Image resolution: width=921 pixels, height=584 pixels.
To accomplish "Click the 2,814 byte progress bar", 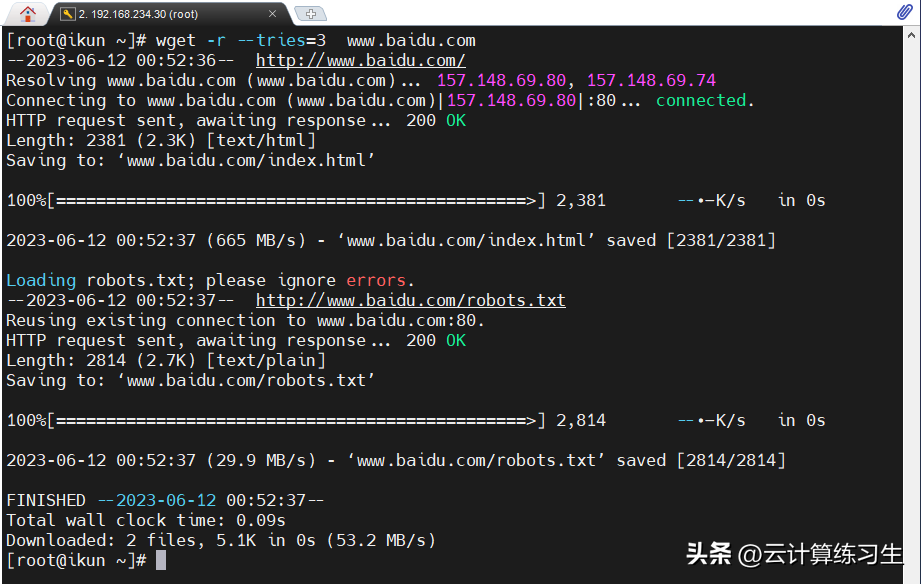I will pos(295,420).
